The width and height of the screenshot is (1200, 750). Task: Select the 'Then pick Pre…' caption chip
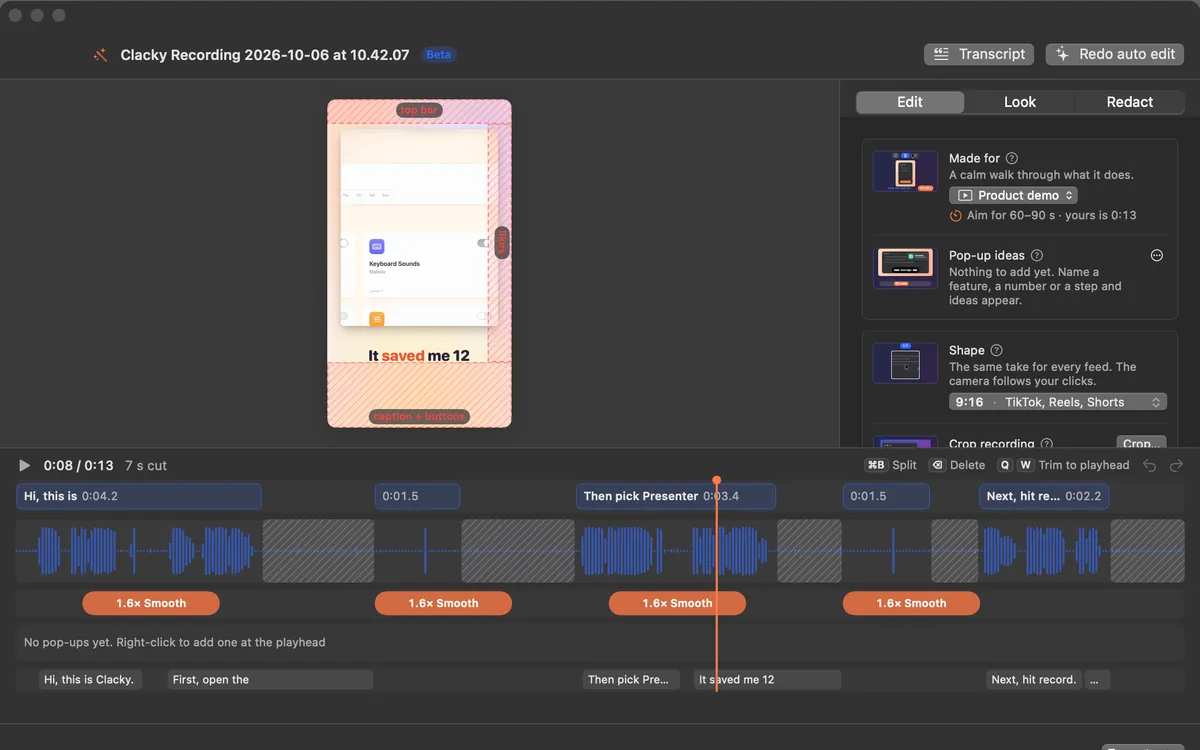(631, 680)
